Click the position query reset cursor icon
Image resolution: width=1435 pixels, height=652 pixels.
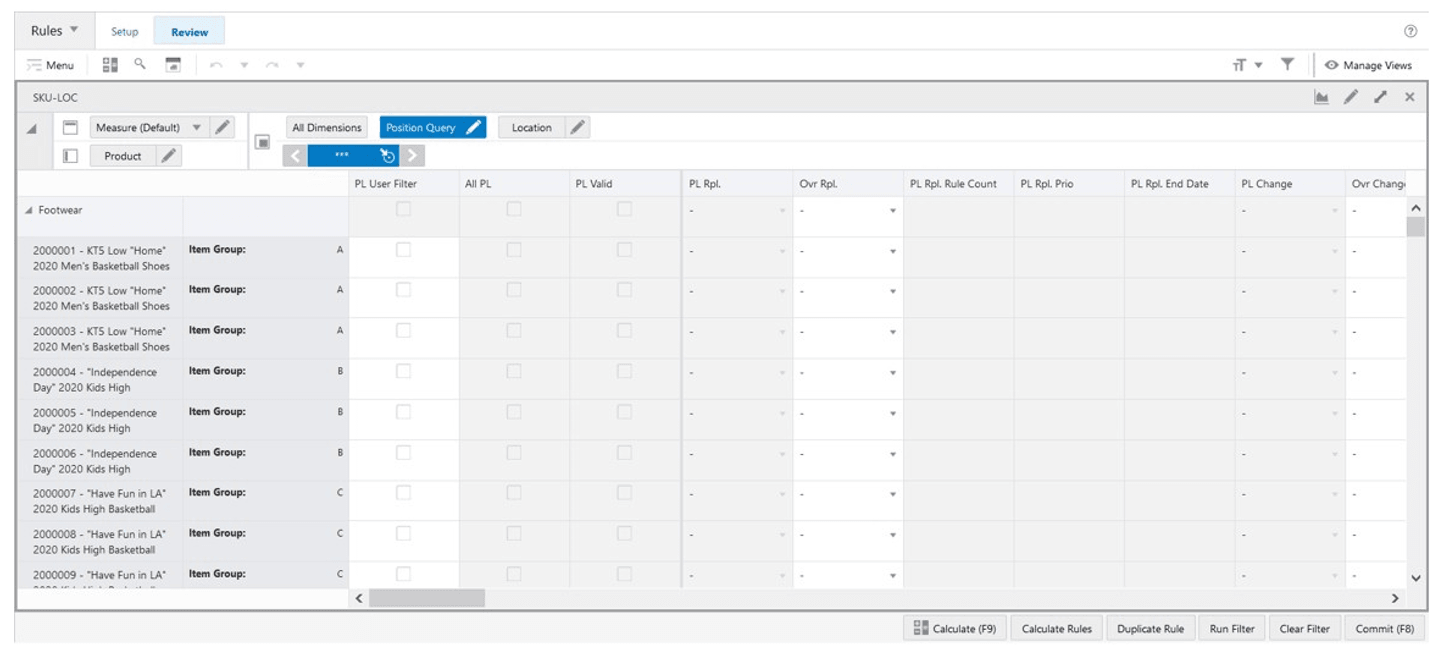coord(388,156)
